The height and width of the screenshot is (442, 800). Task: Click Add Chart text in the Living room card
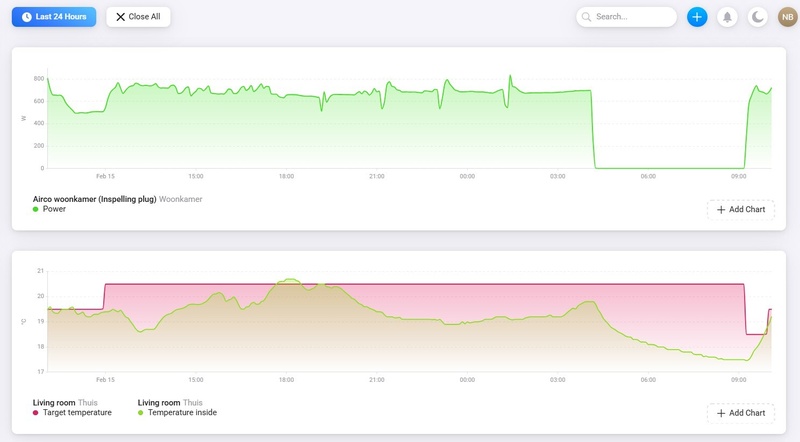(x=747, y=413)
